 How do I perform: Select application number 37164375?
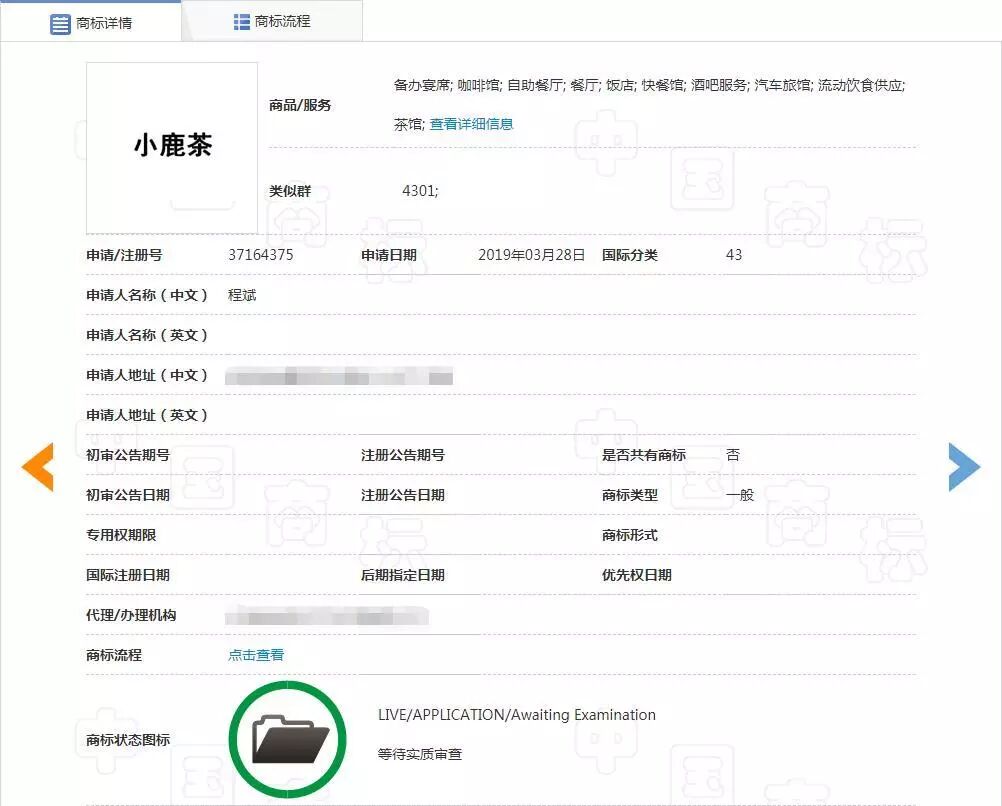click(x=261, y=255)
